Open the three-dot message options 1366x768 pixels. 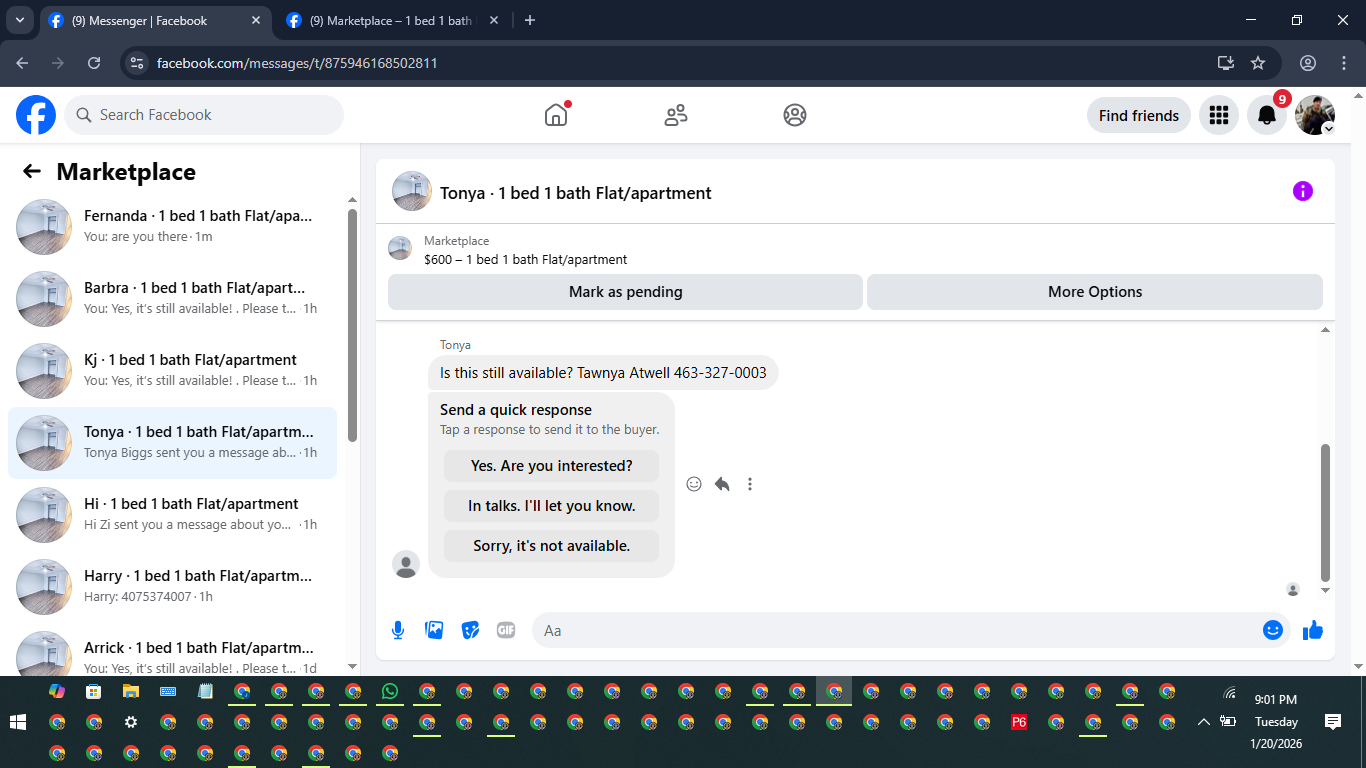pyautogui.click(x=750, y=484)
